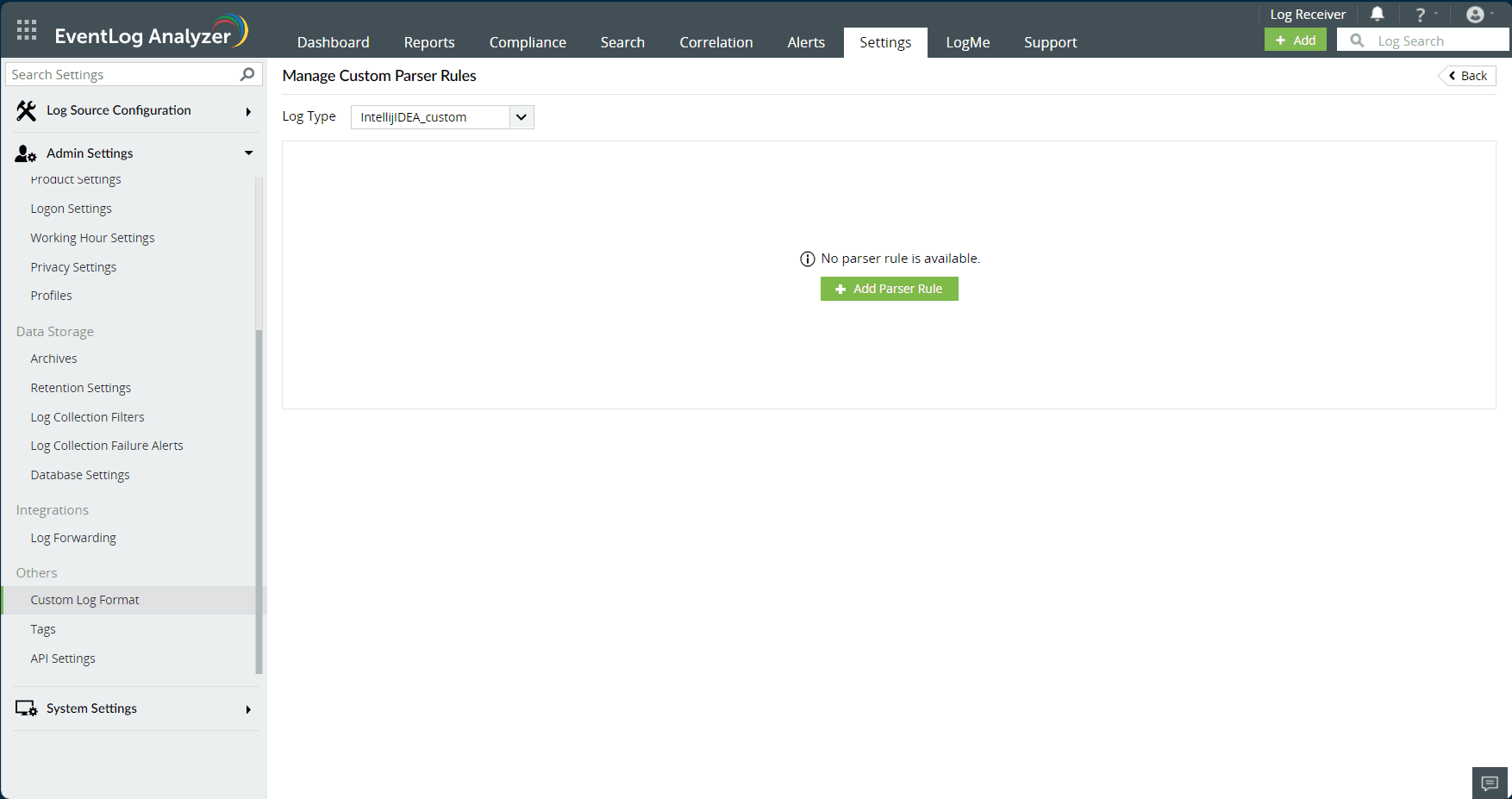1512x799 pixels.
Task: Go Back from parser rules
Action: [1467, 76]
